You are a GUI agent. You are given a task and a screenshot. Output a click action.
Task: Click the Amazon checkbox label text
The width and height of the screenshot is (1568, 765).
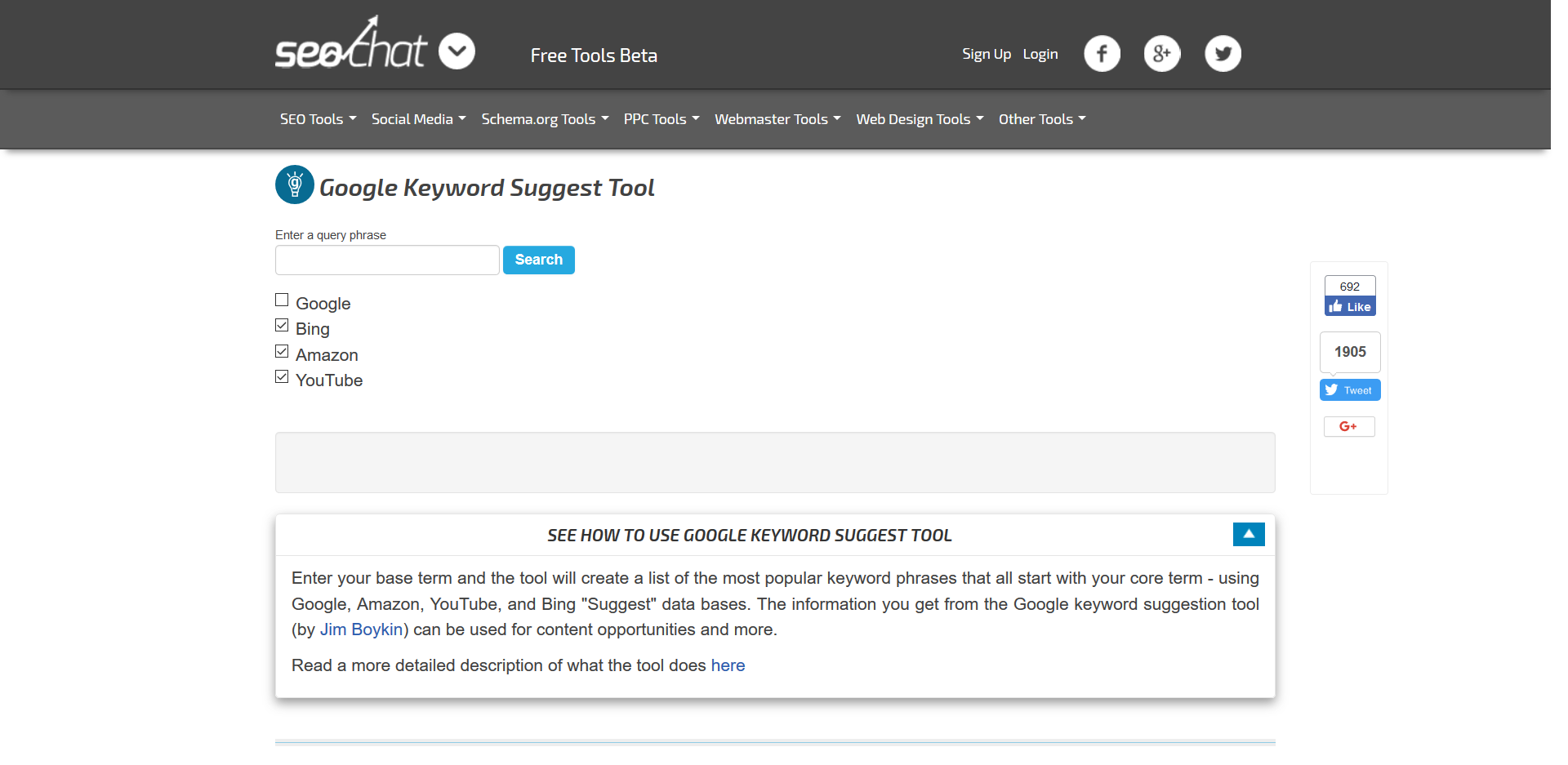pos(327,355)
